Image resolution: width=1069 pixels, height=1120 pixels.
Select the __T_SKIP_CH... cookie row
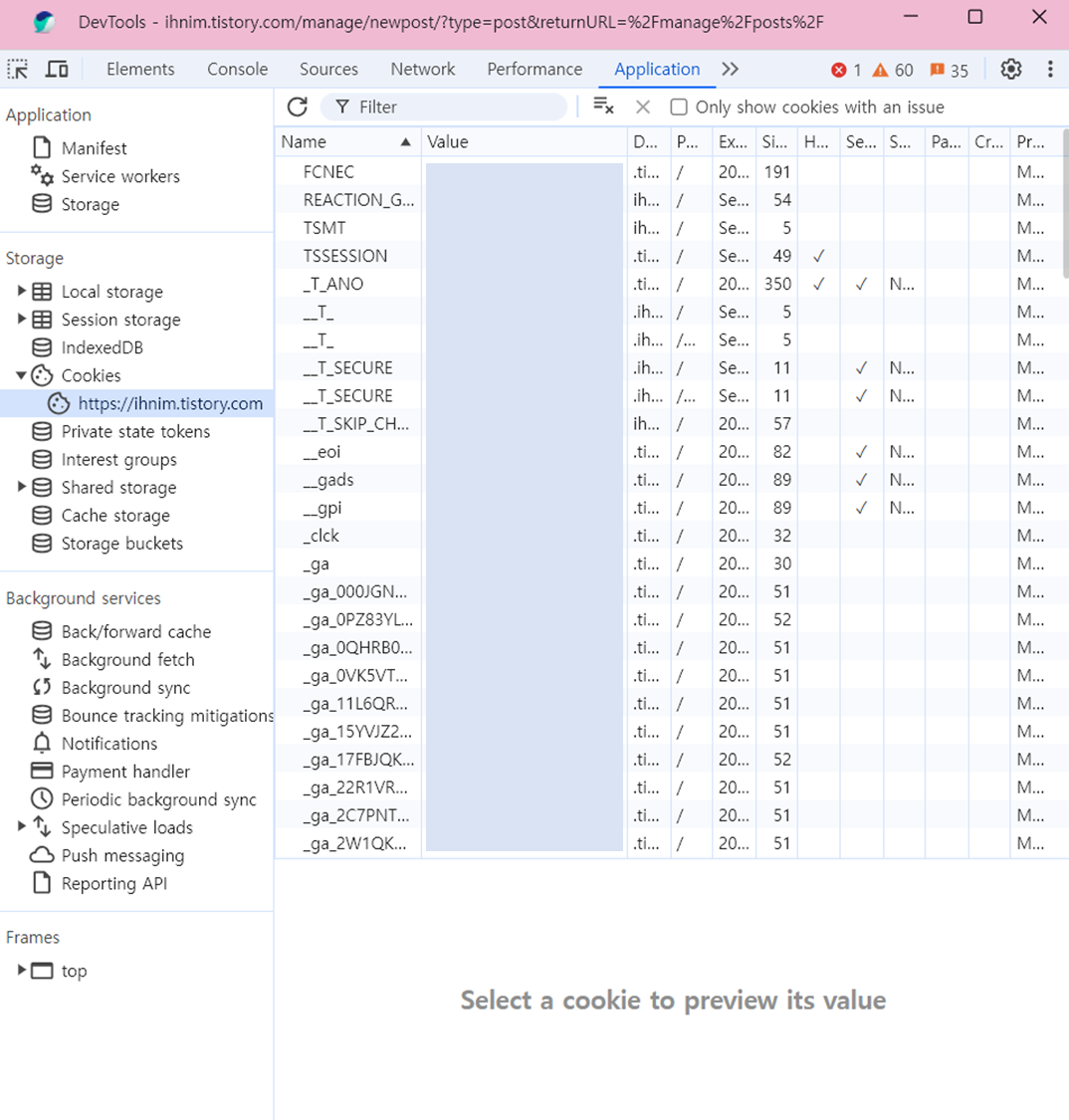click(x=669, y=423)
